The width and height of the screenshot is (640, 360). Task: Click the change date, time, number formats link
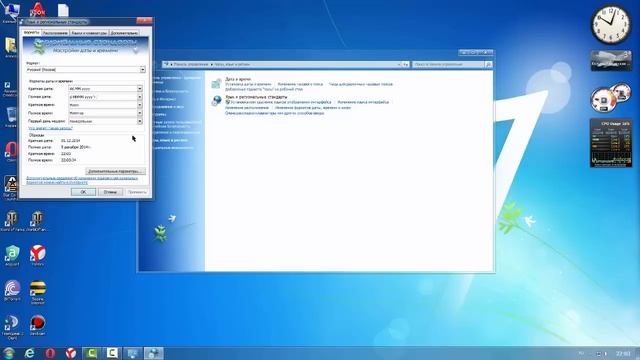313,108
